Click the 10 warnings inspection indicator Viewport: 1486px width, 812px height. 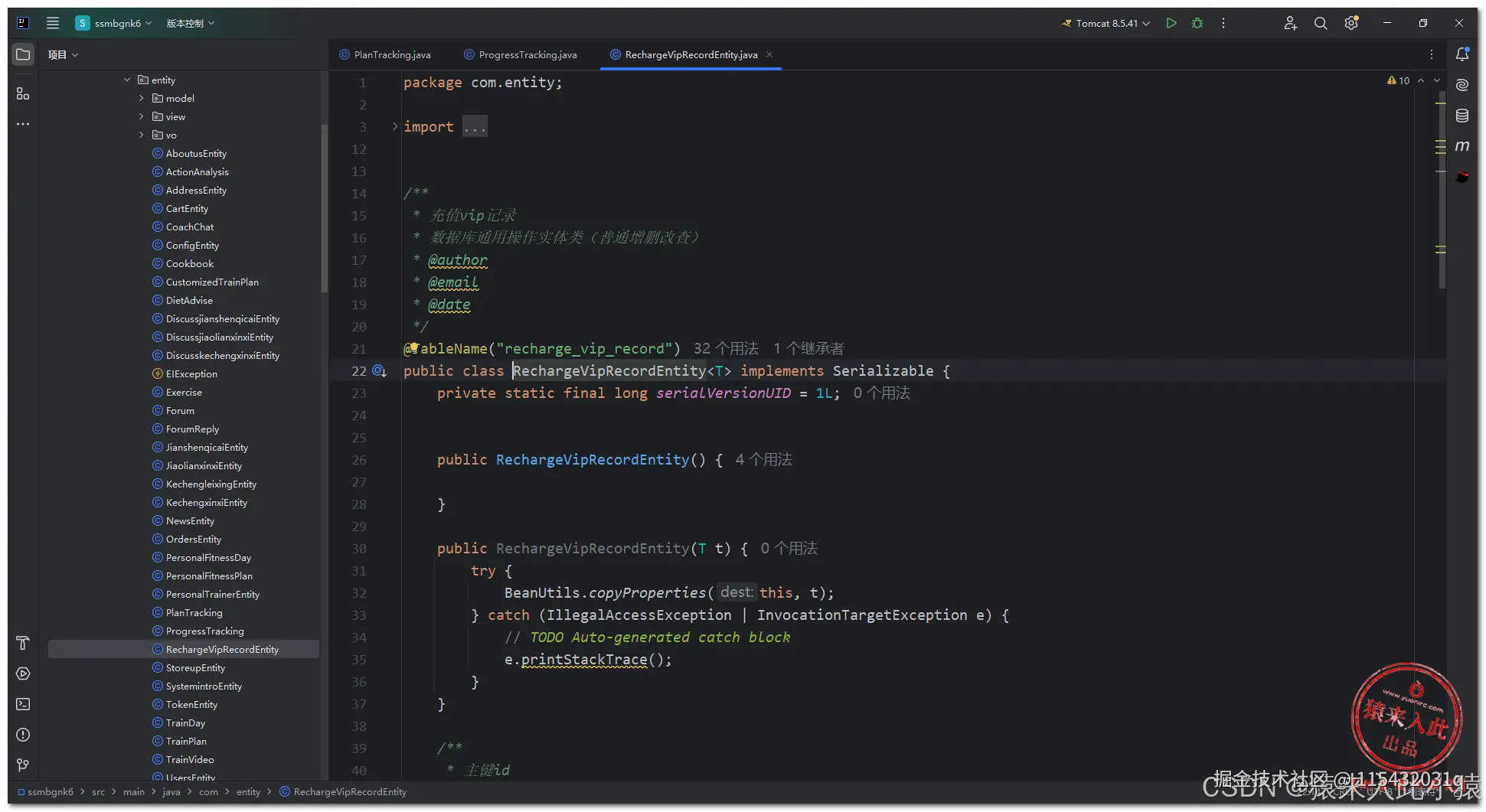pos(1399,80)
